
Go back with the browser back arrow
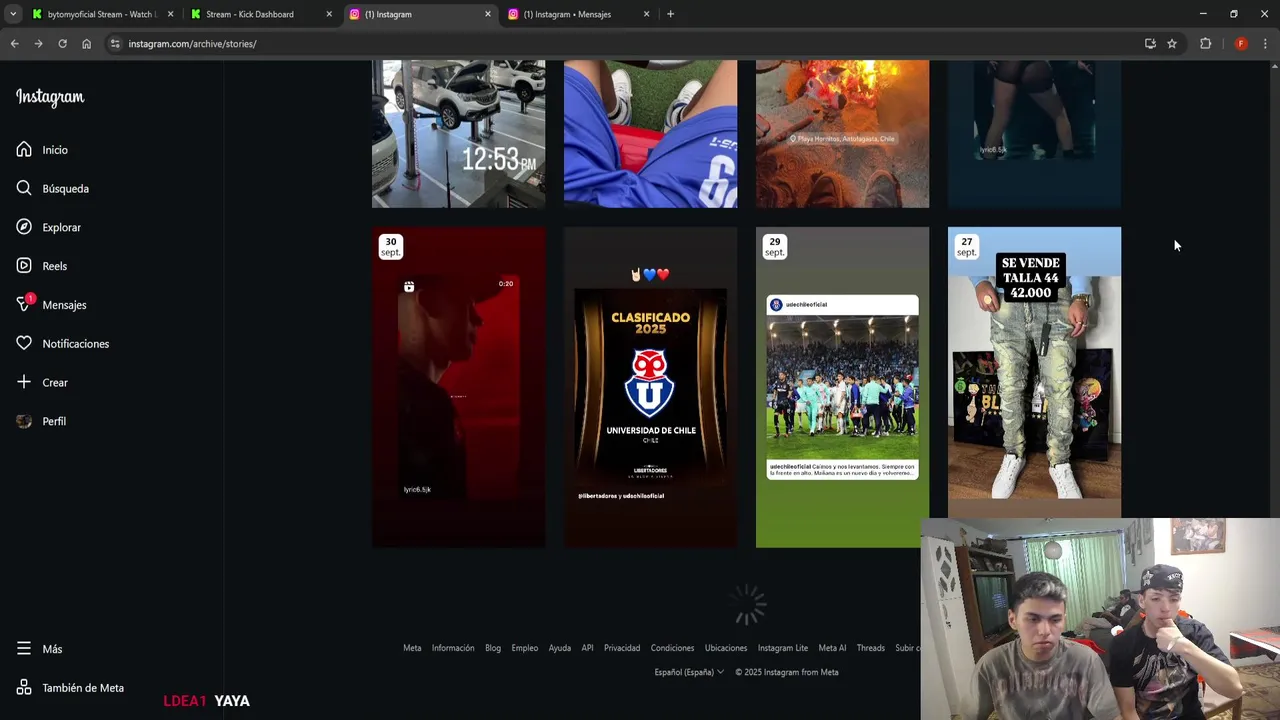coord(14,44)
